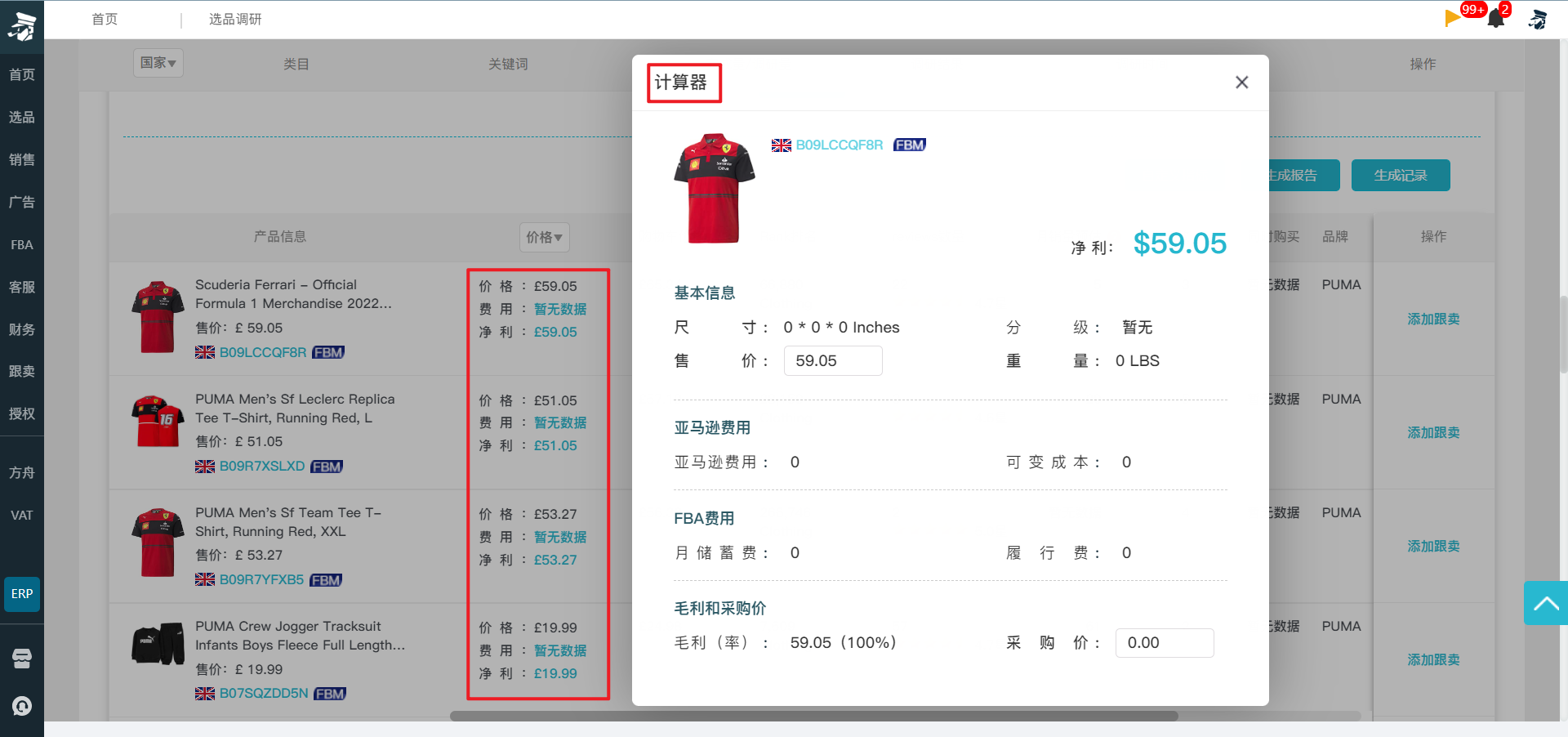The height and width of the screenshot is (737, 1568).
Task: Click the app logo in the sidebar
Action: pyautogui.click(x=22, y=26)
